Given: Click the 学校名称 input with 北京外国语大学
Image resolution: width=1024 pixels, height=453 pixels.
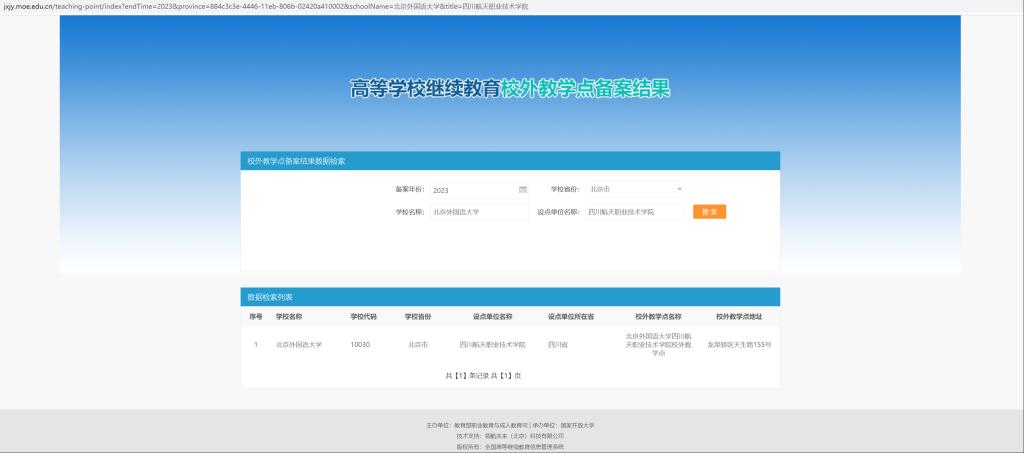Looking at the screenshot, I should [478, 212].
